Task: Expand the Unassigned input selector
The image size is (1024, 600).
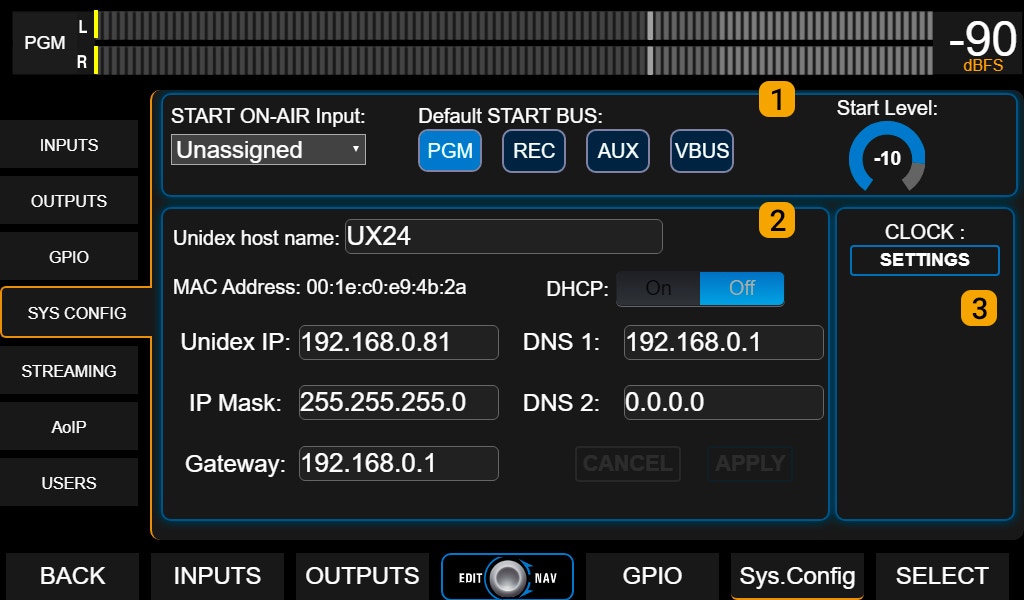Action: pos(267,149)
